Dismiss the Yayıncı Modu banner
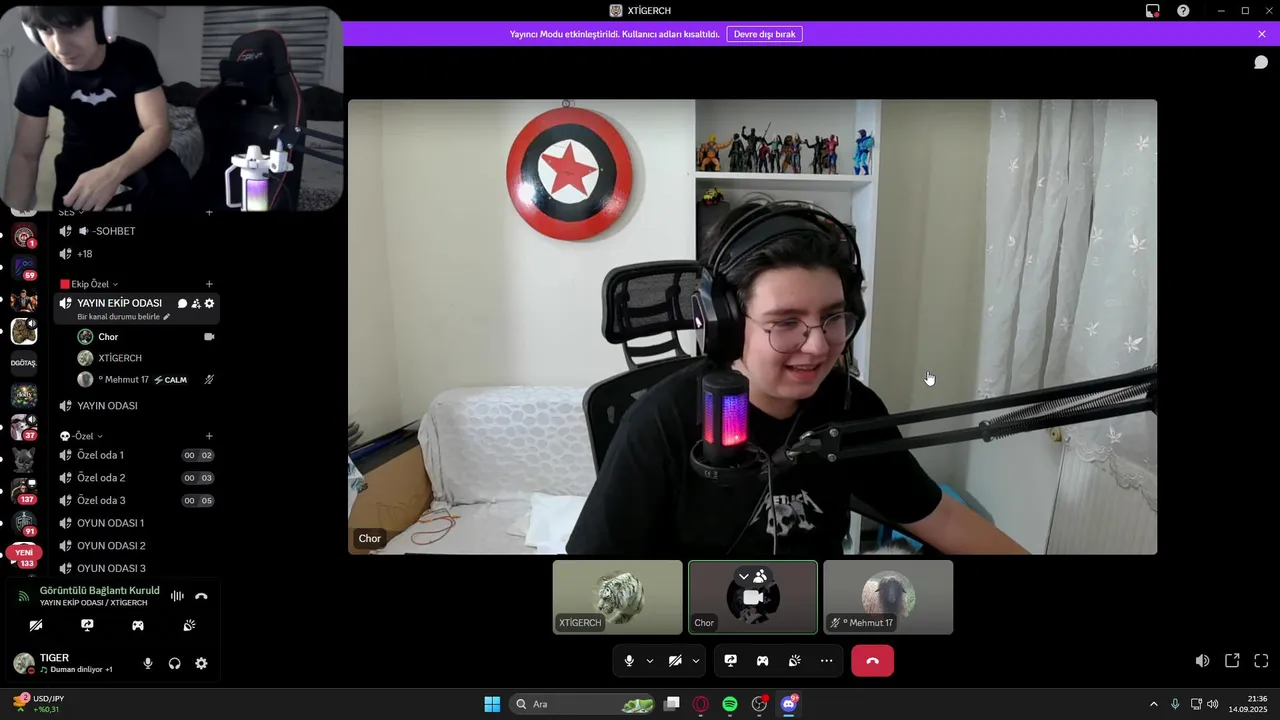This screenshot has width=1280, height=720. tap(1262, 34)
